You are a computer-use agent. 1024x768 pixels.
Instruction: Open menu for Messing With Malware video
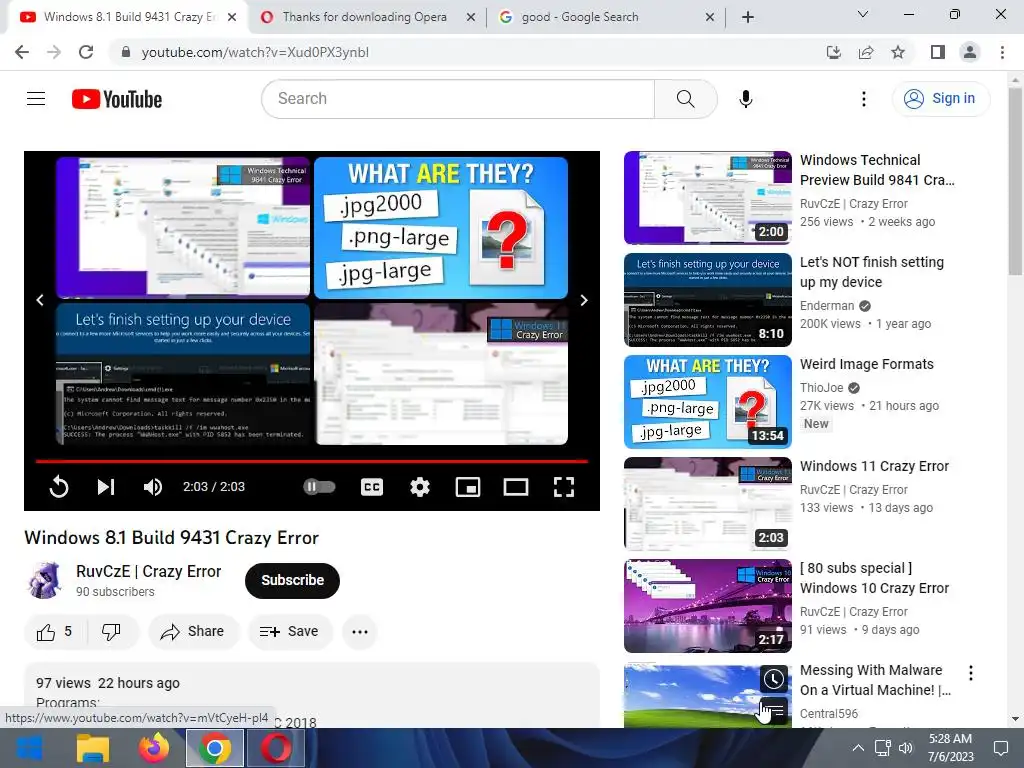[971, 673]
